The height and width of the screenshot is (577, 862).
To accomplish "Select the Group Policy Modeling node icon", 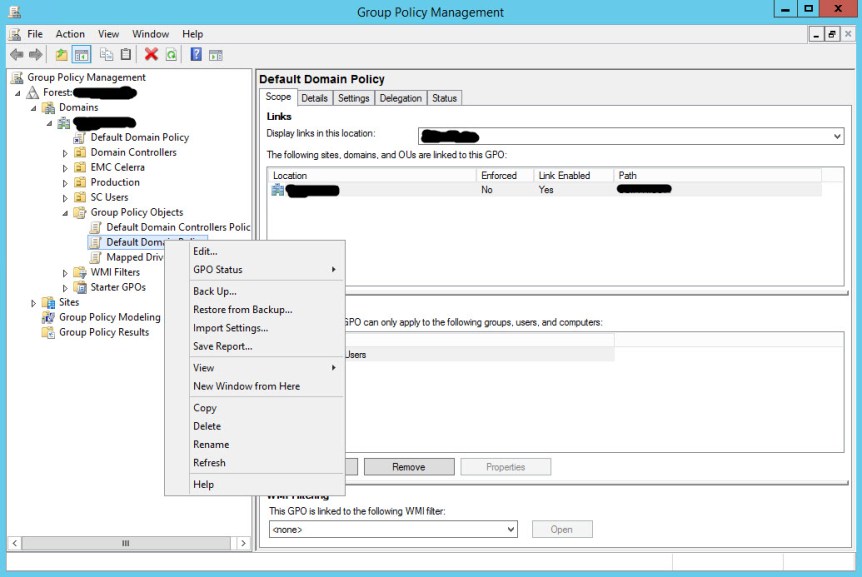I will pos(49,317).
